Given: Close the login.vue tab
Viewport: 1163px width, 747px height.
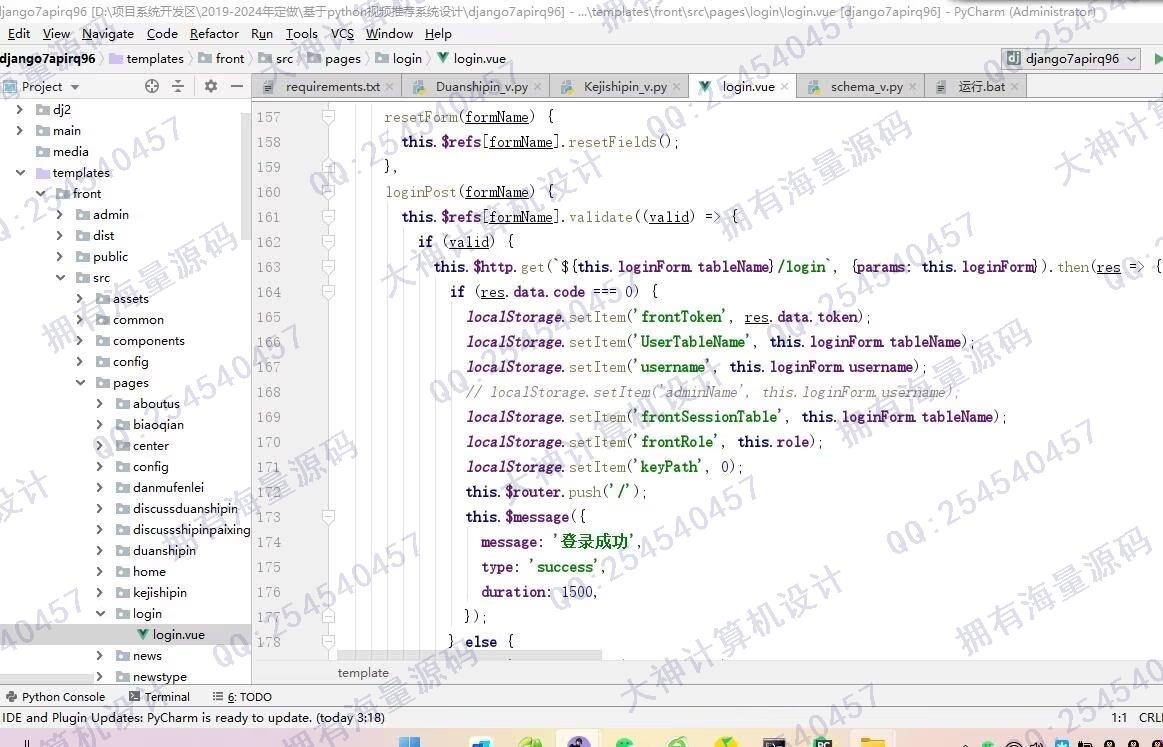Looking at the screenshot, I should point(784,87).
